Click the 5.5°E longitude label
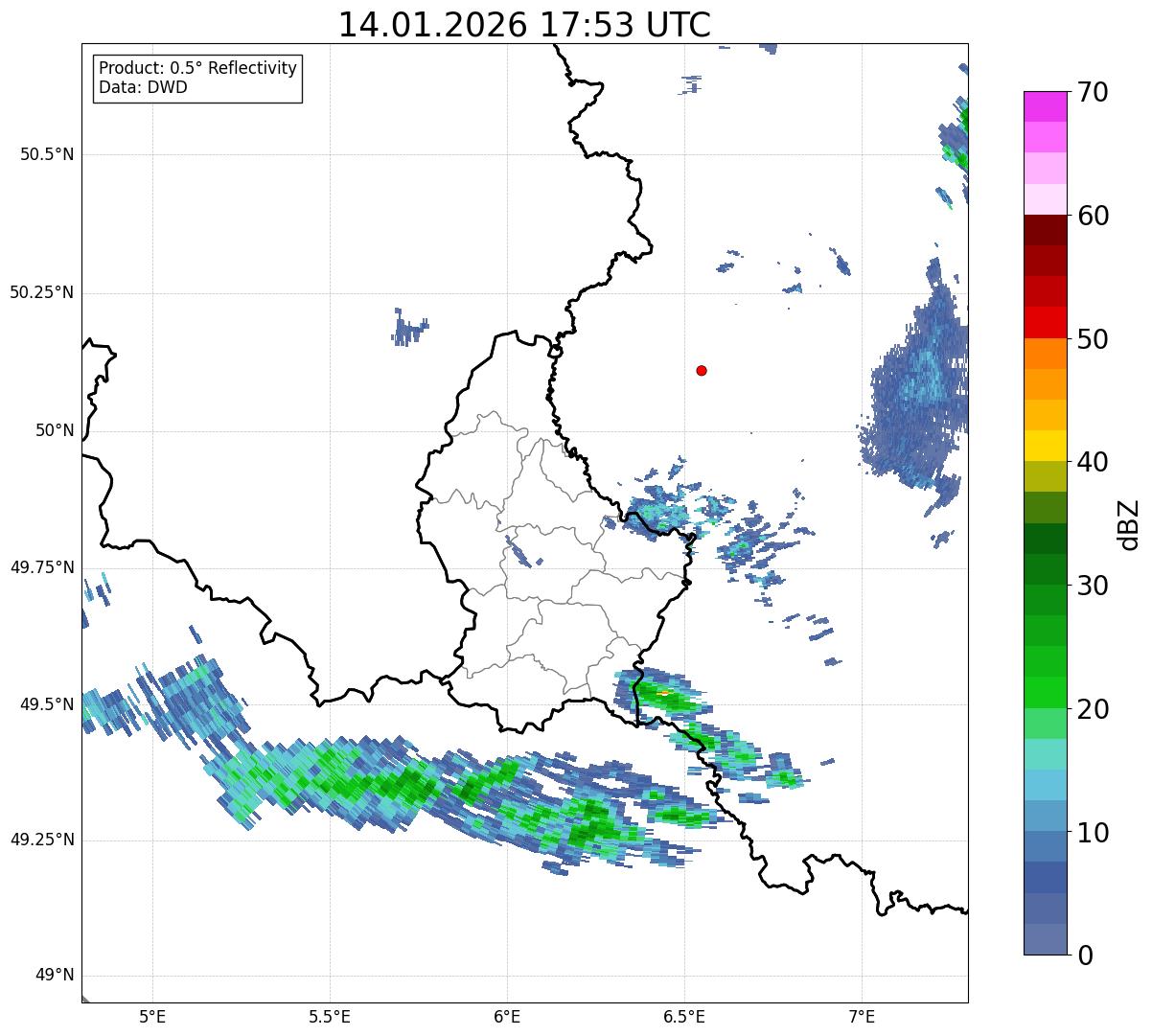The height and width of the screenshot is (1036, 1152). [330, 1016]
